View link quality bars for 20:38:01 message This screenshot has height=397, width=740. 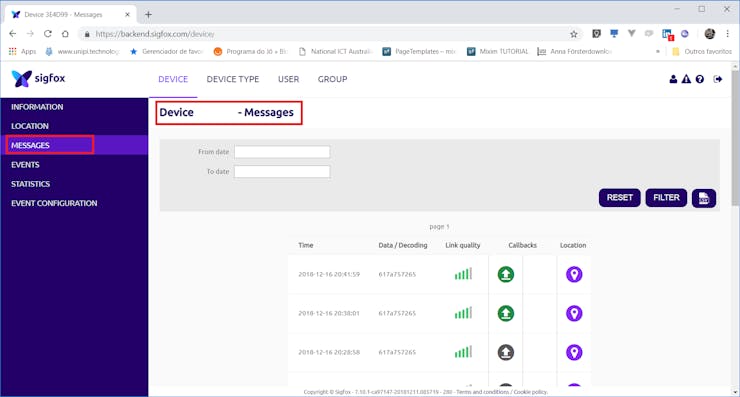(463, 313)
